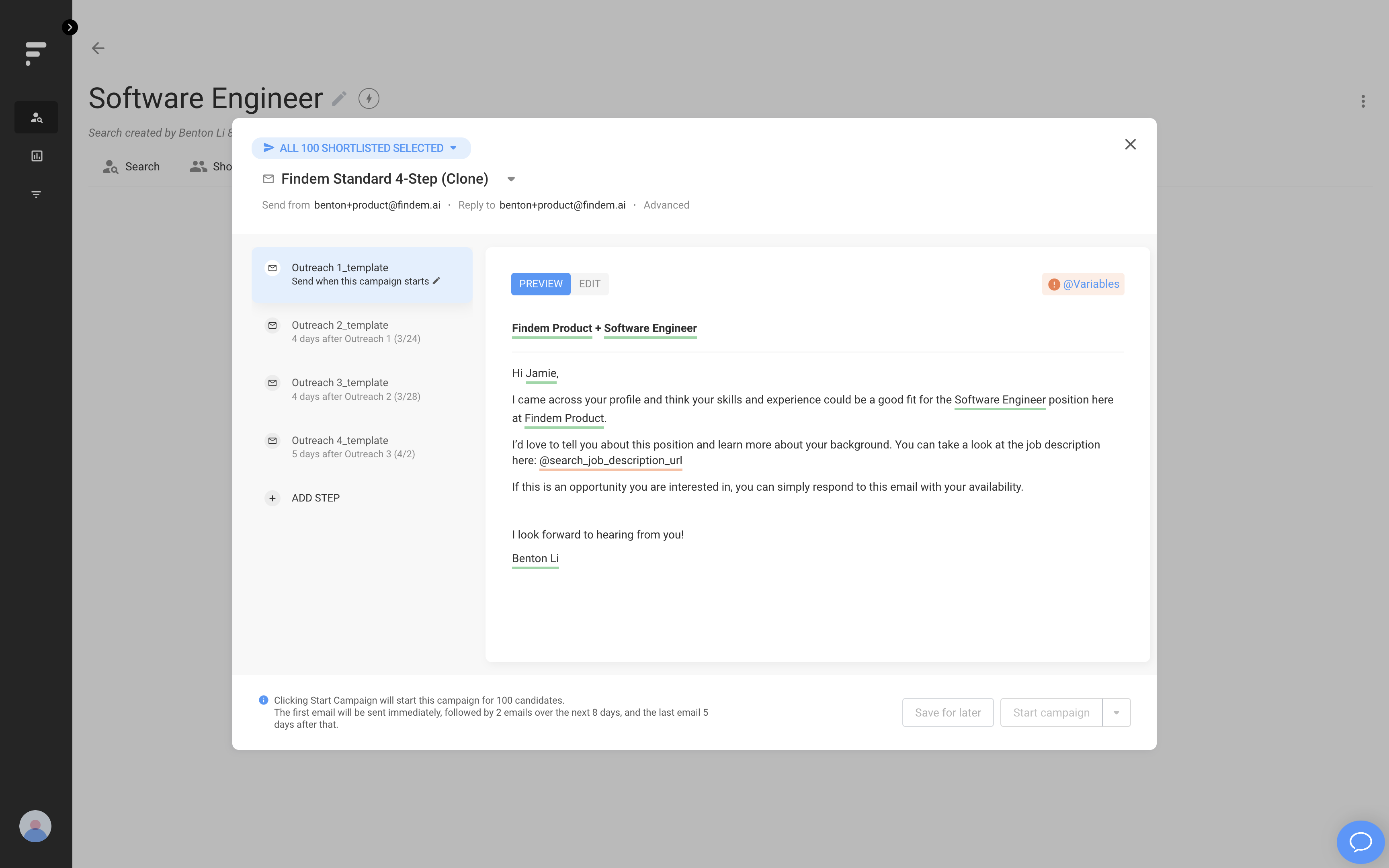Click the Findem logo
The image size is (1389, 868).
click(x=35, y=53)
